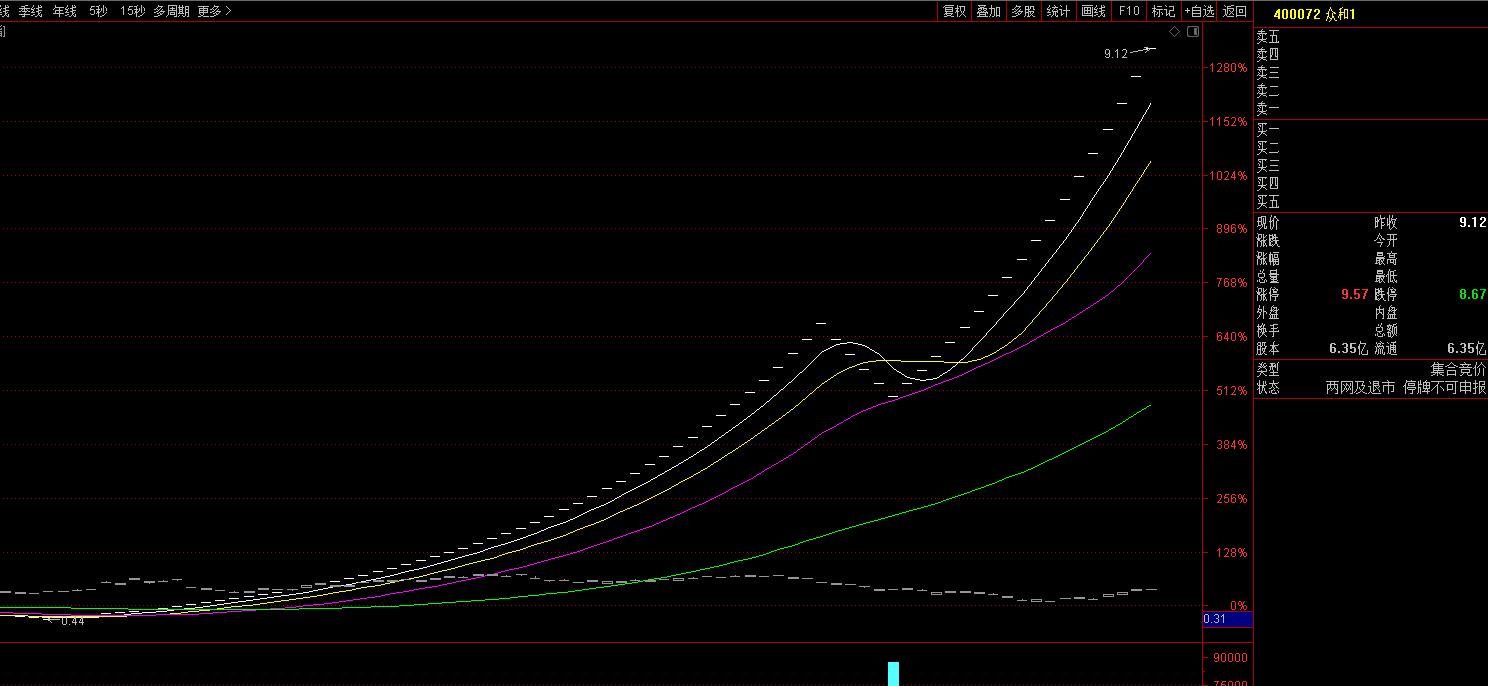
Task: Click the 叠加 overlay toolbar button
Action: coord(988,11)
